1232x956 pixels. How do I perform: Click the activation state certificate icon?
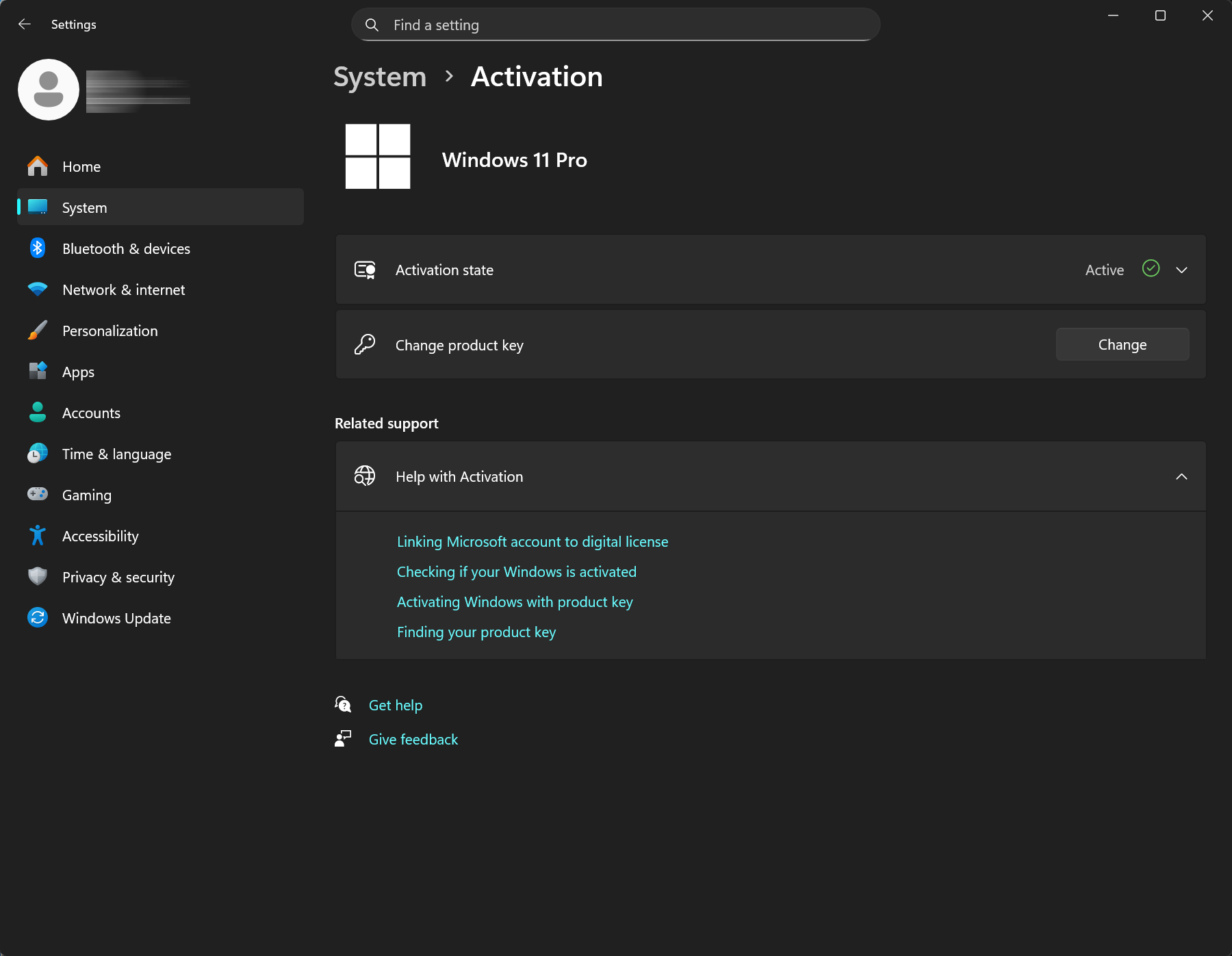pos(365,270)
